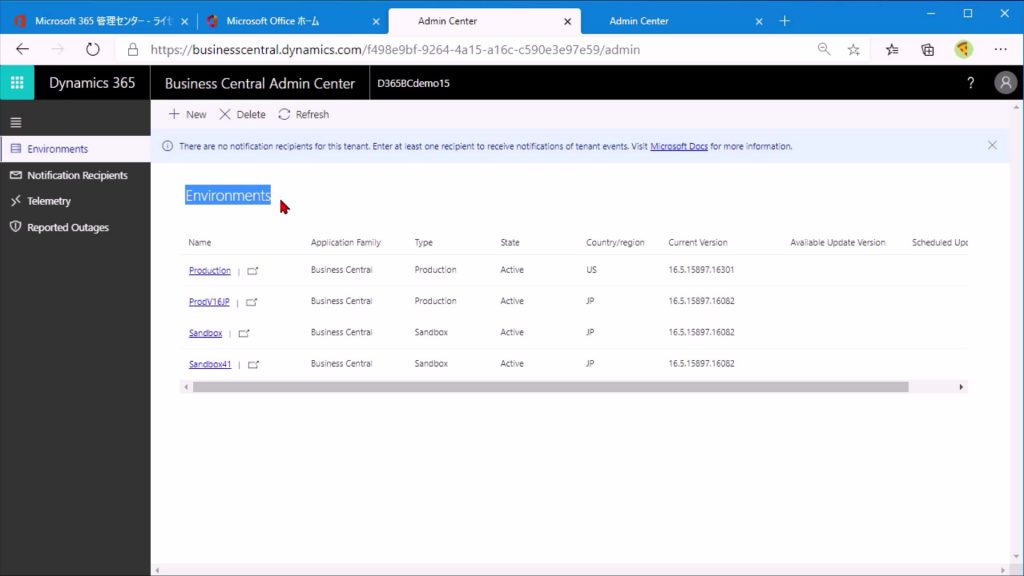
Task: View site lock information icon
Action: [133, 50]
